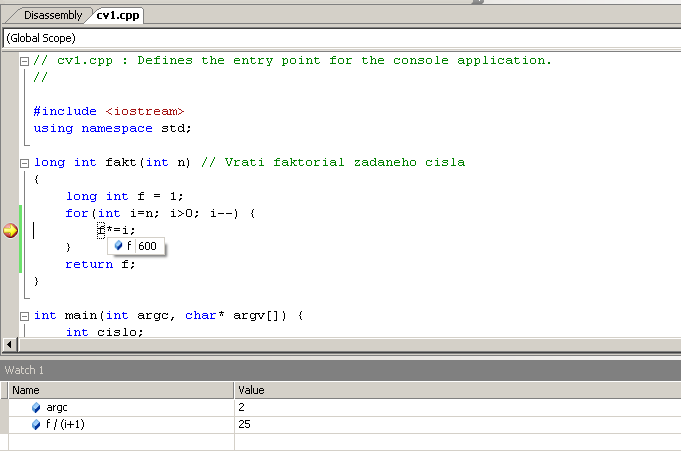Open the Global Scope dropdown
This screenshot has height=465, width=681.
342,38
